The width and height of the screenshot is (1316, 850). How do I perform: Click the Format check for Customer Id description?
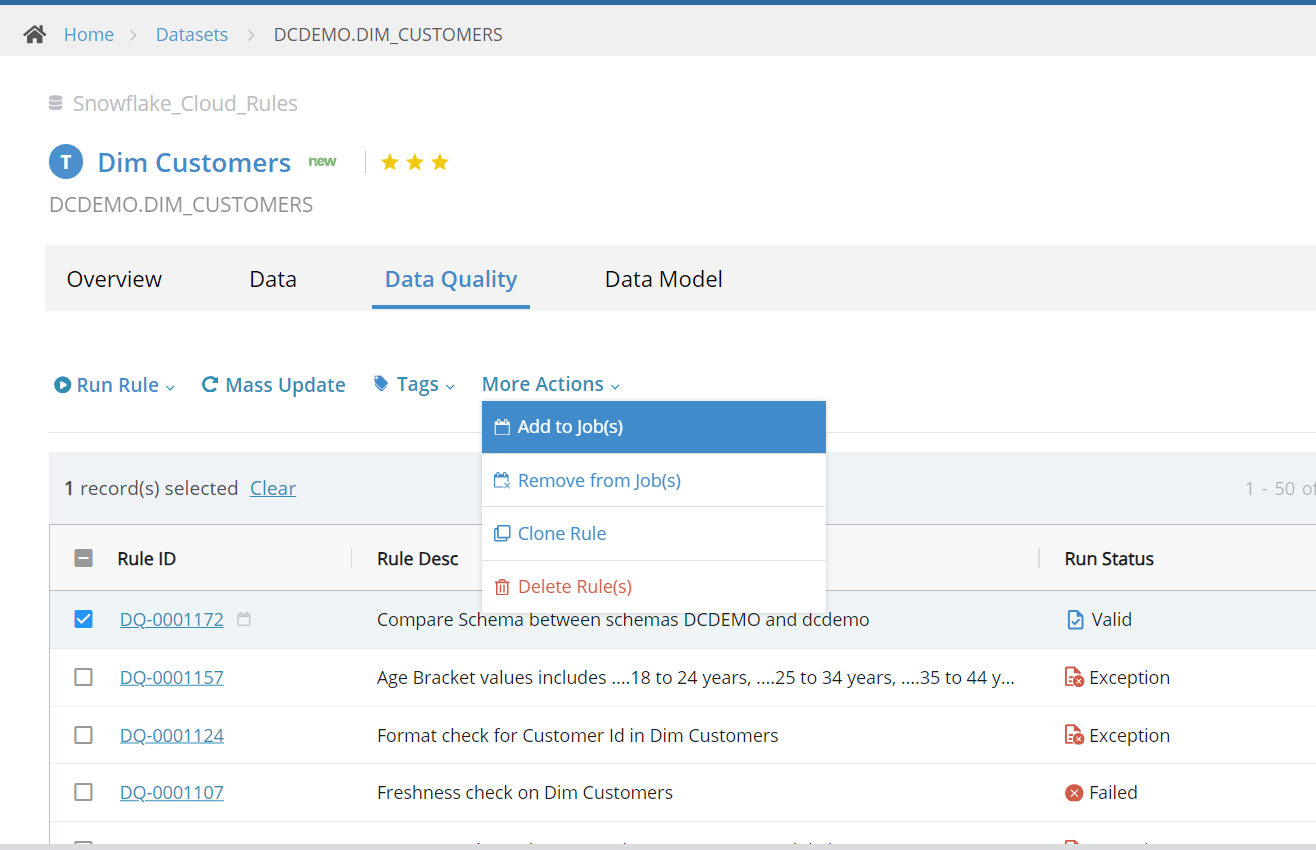click(x=578, y=736)
